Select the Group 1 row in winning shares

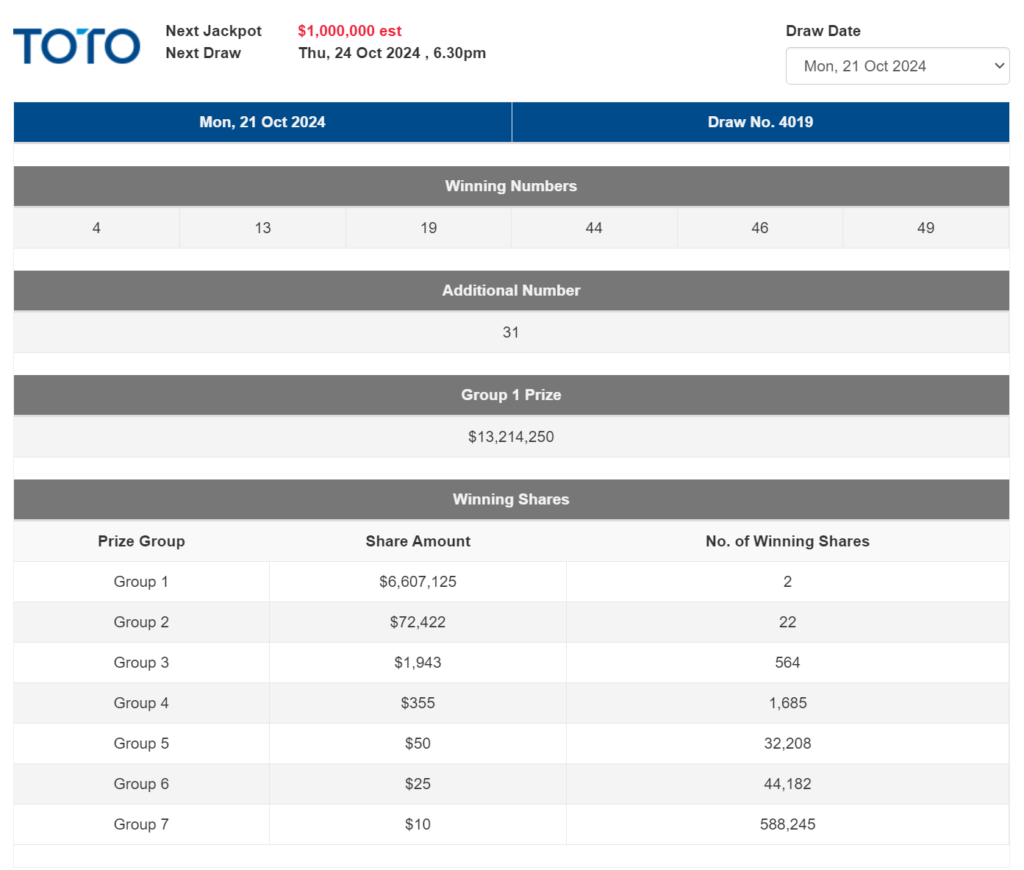[x=140, y=581]
